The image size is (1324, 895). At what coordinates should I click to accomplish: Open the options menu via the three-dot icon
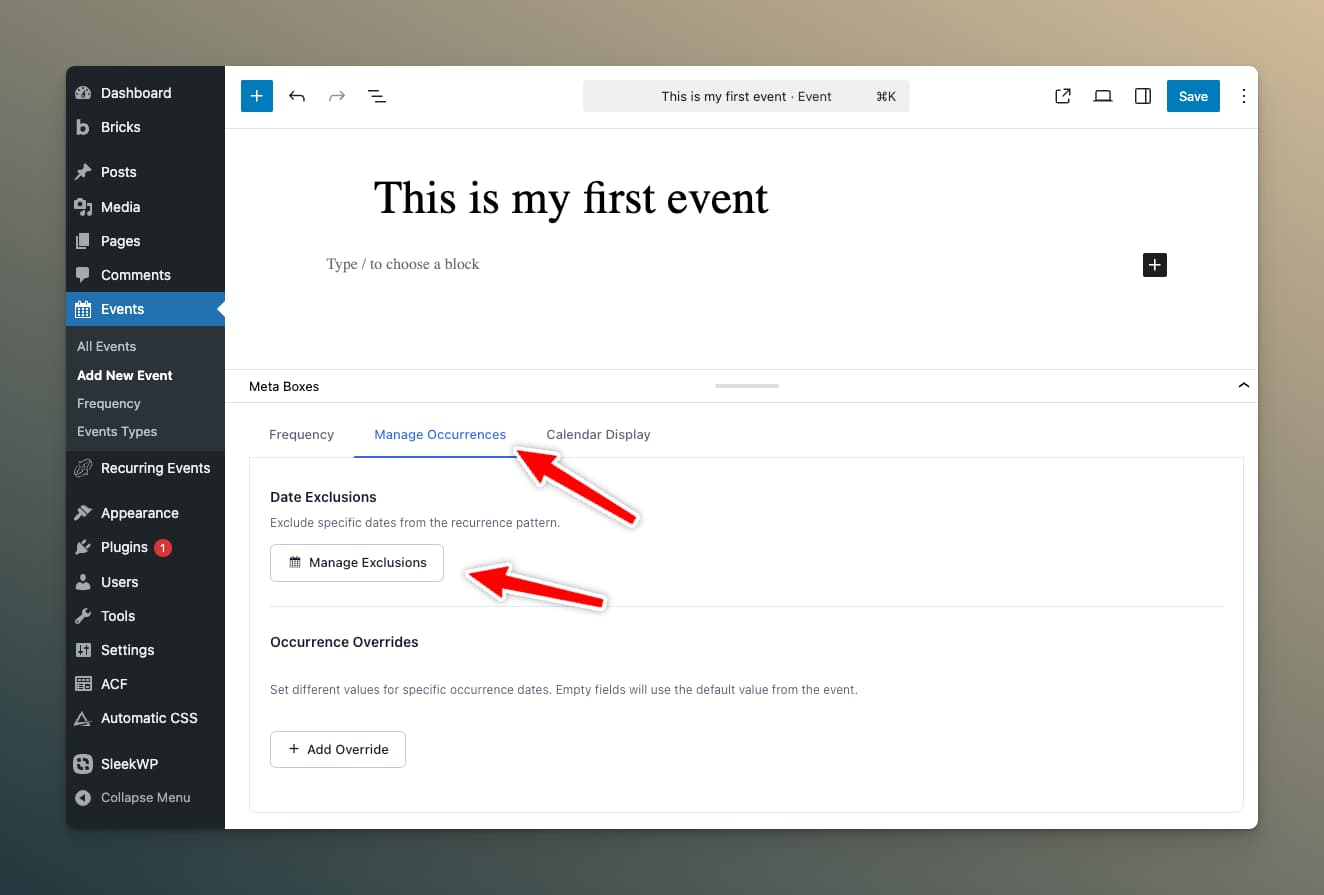tap(1243, 95)
